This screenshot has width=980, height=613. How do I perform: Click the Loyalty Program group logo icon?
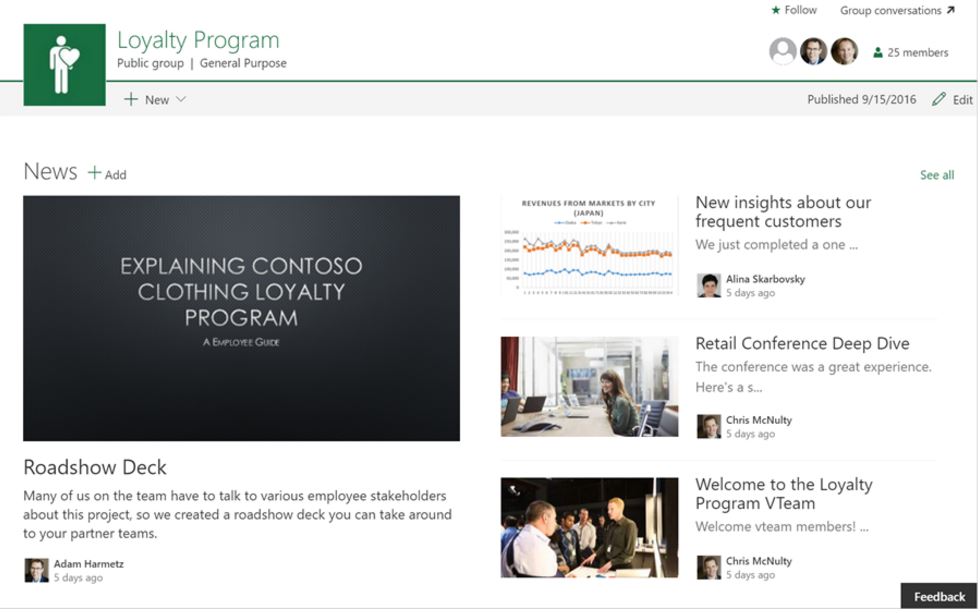tap(64, 65)
